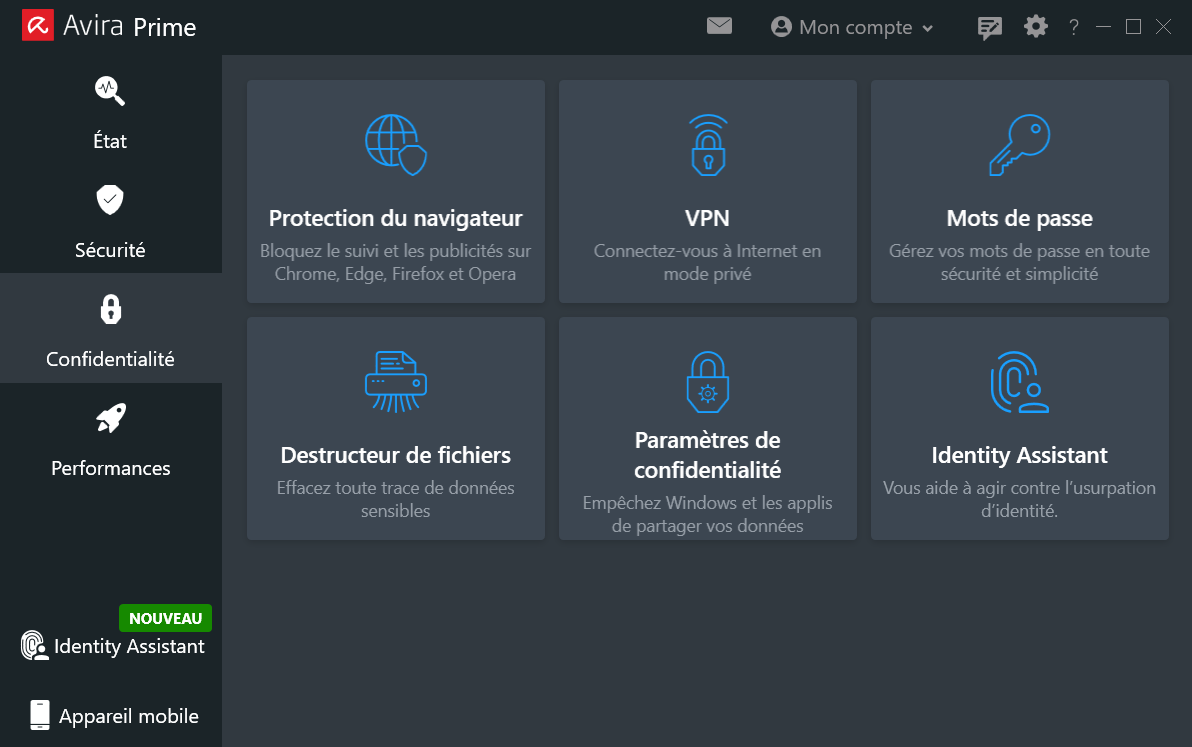
Task: Open messages via the envelope icon
Action: [719, 27]
